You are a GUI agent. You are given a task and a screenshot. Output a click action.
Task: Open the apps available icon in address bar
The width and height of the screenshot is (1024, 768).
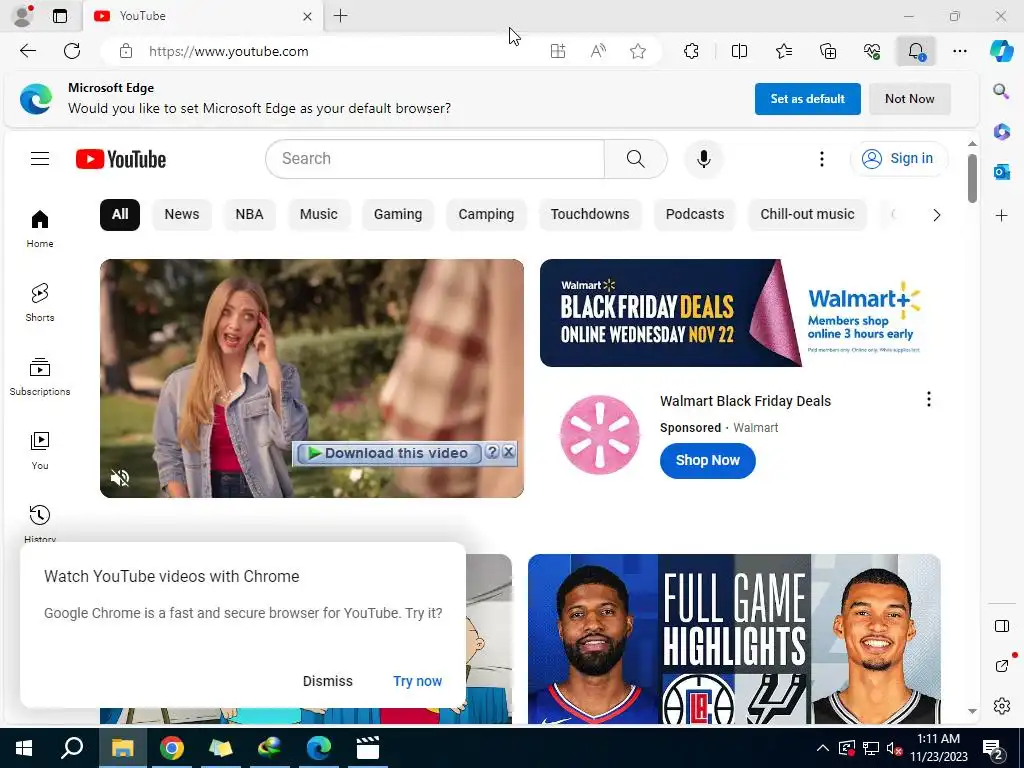click(557, 51)
